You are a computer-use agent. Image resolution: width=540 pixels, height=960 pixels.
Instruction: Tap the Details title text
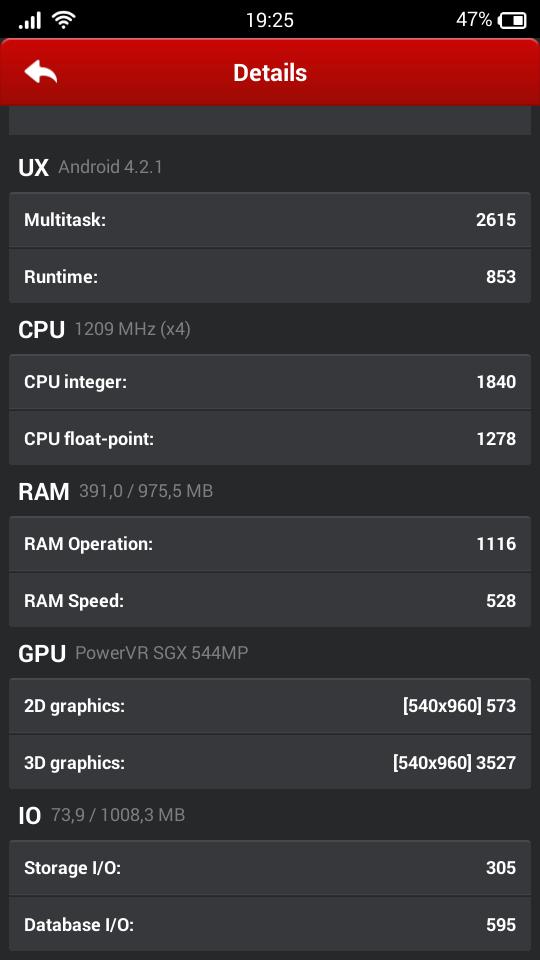(x=270, y=73)
